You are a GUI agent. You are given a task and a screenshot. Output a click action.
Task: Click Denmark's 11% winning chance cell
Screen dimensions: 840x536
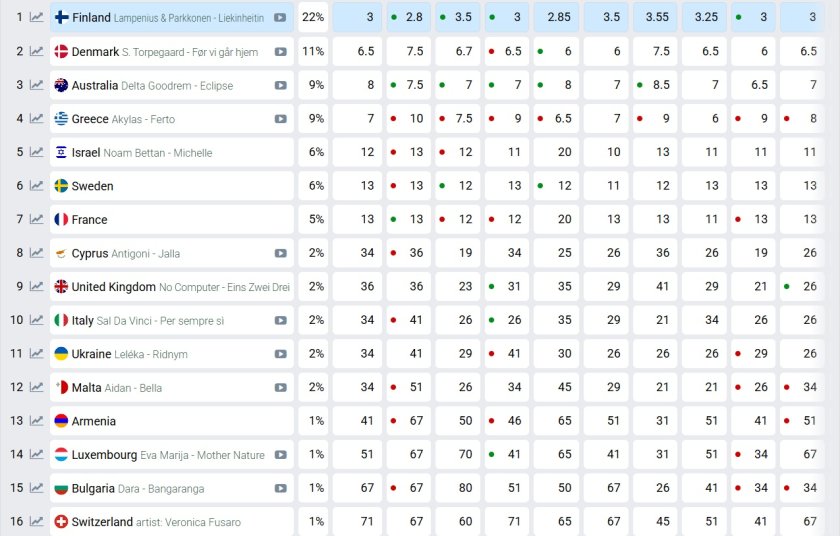click(313, 51)
